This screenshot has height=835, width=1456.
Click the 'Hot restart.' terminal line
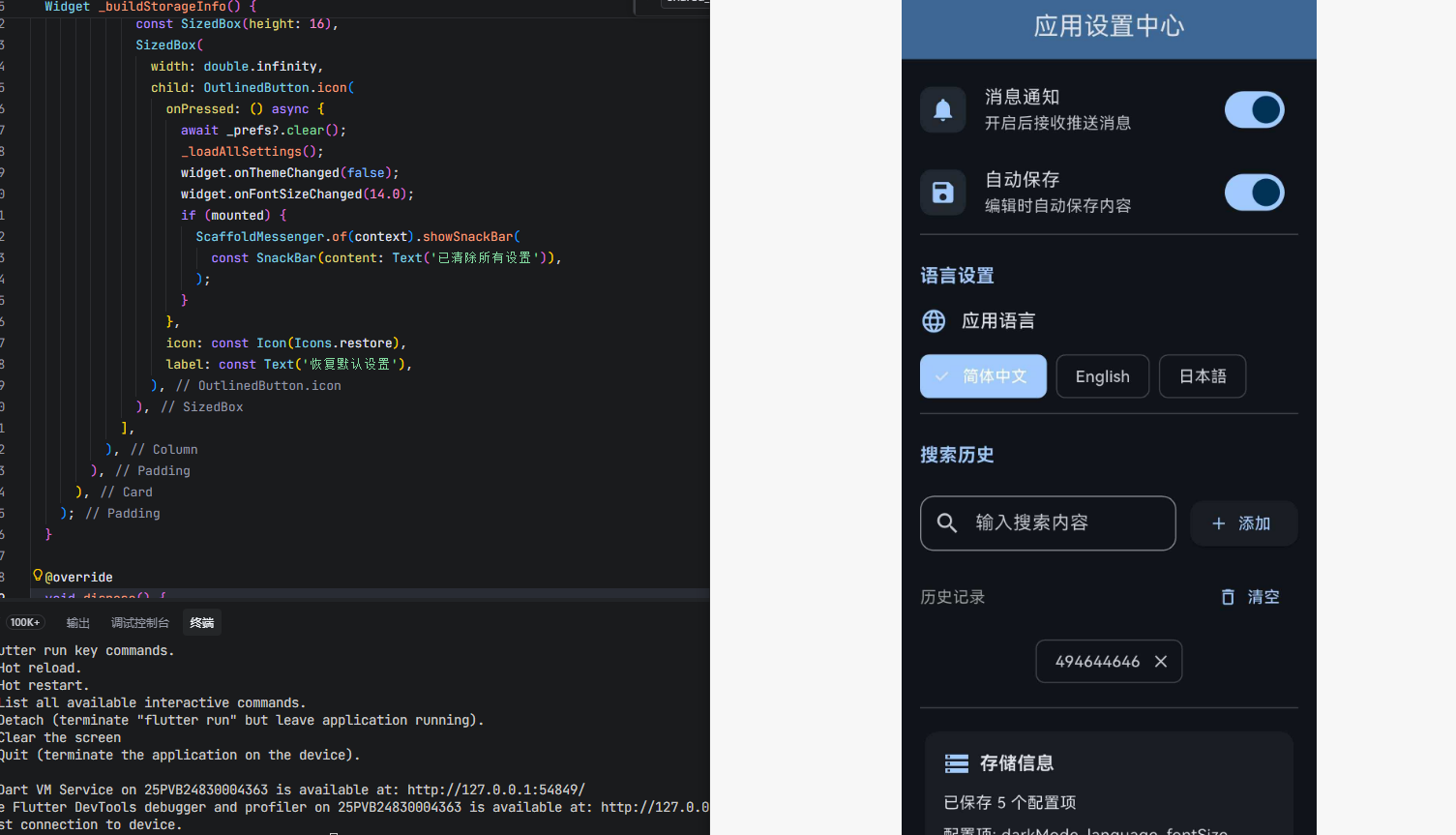(x=45, y=685)
